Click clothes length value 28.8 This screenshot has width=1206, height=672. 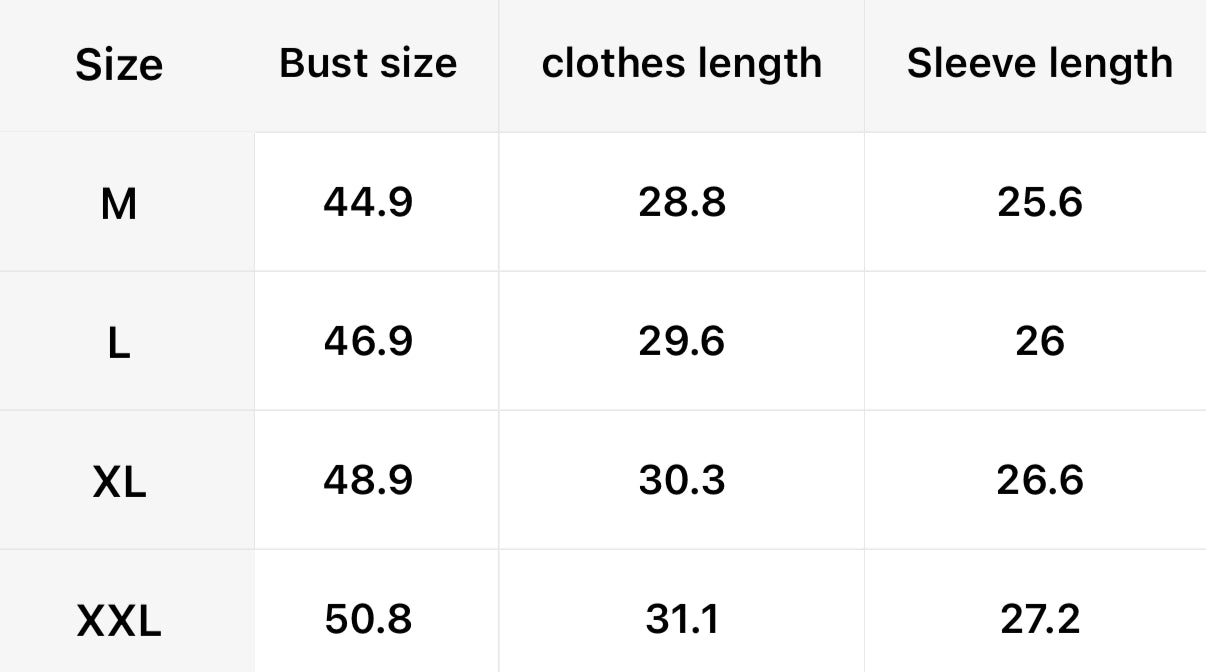[x=681, y=203]
